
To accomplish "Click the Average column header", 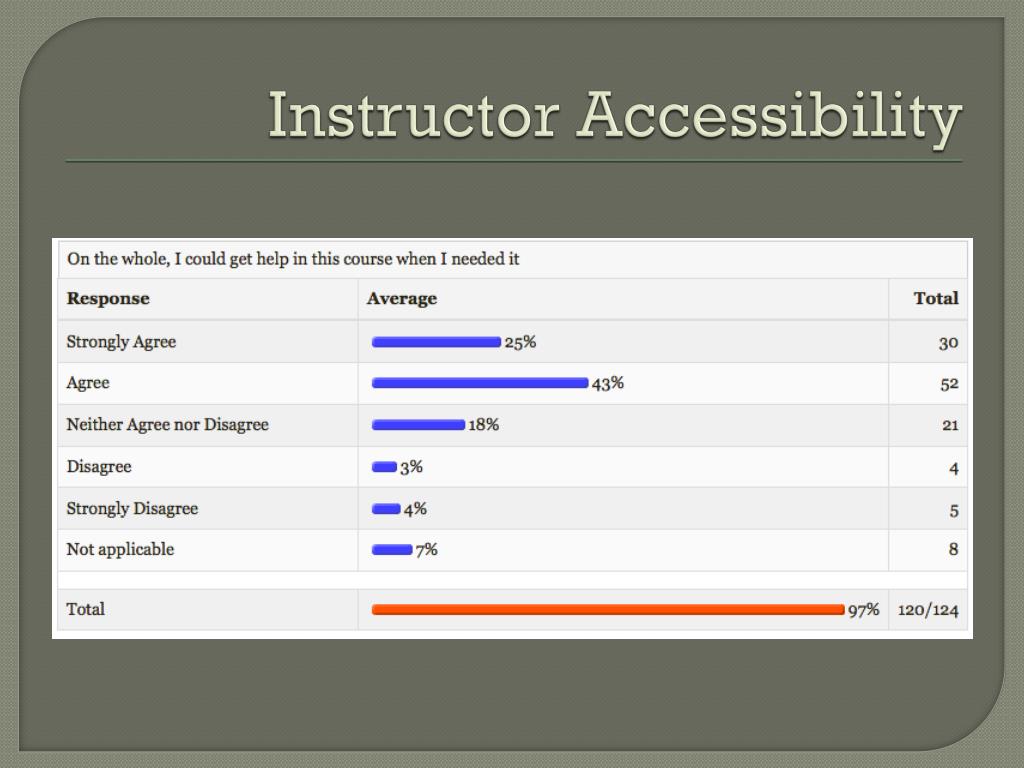I will coord(402,298).
